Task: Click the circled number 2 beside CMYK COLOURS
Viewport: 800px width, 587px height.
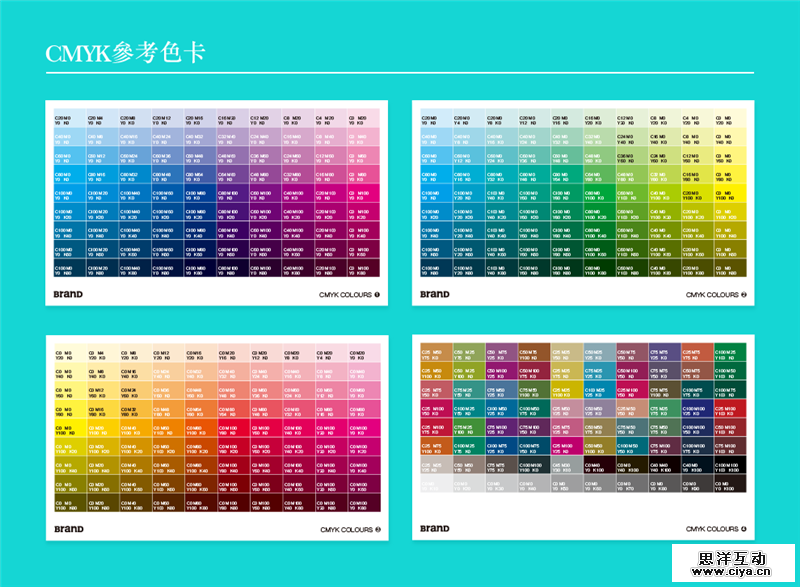Action: (x=744, y=295)
